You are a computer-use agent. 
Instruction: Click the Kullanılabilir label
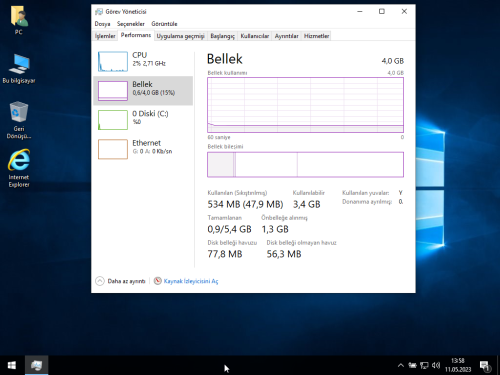pyautogui.click(x=309, y=193)
